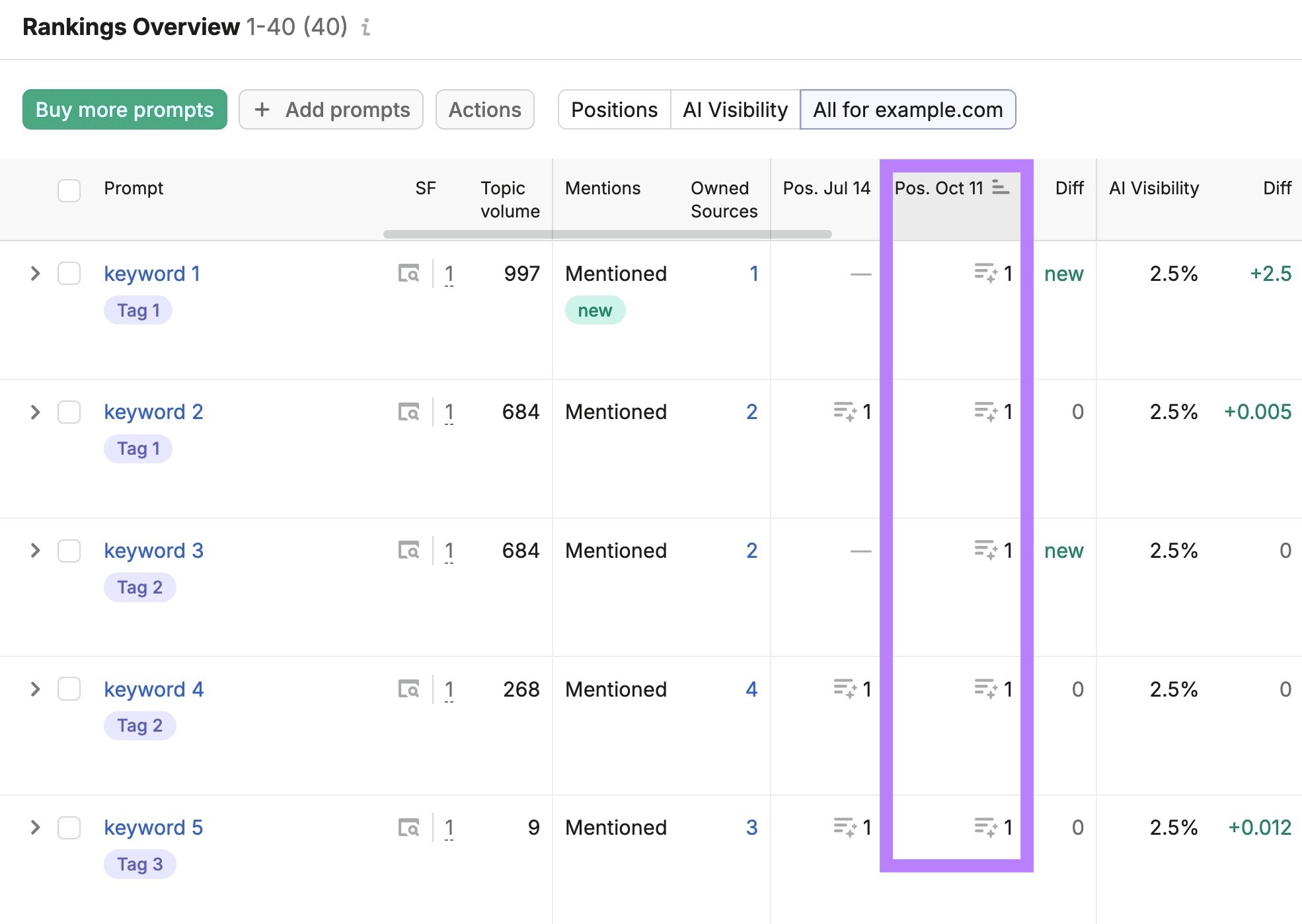Click AI position icon in keyword 4 Jul 14 cell
This screenshot has width=1302, height=924.
click(845, 689)
